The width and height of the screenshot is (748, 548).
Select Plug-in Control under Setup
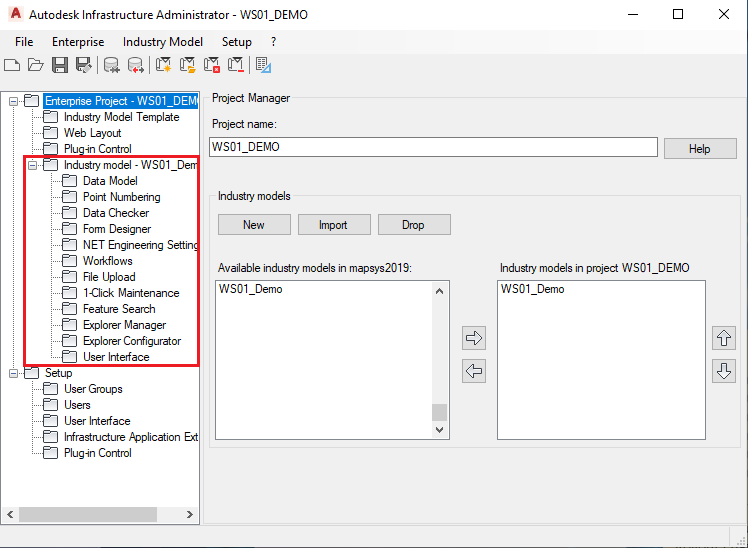click(98, 453)
